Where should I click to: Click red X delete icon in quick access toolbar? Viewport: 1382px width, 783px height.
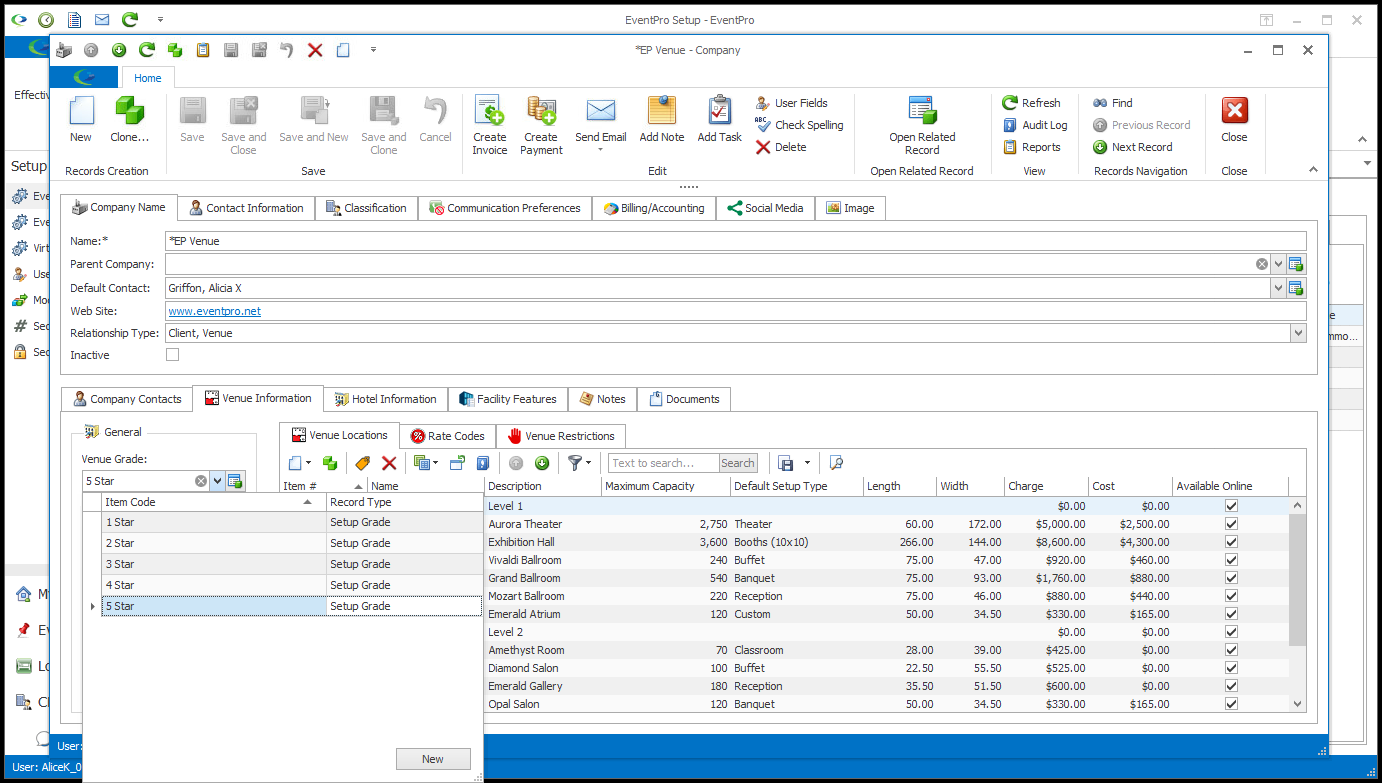click(315, 50)
